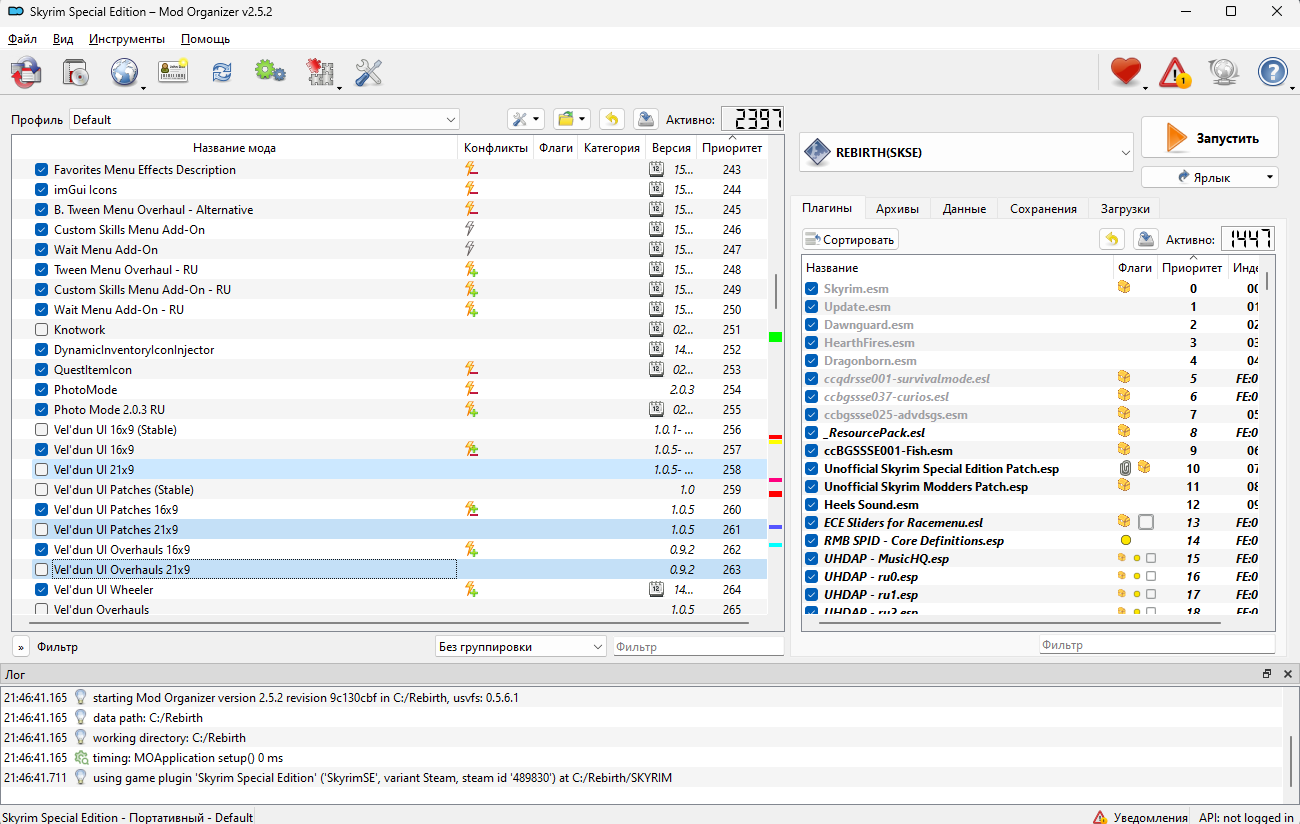The image size is (1300, 824).
Task: Click grey lightning icon for Custom Skills Menu Add-On
Action: tap(470, 230)
